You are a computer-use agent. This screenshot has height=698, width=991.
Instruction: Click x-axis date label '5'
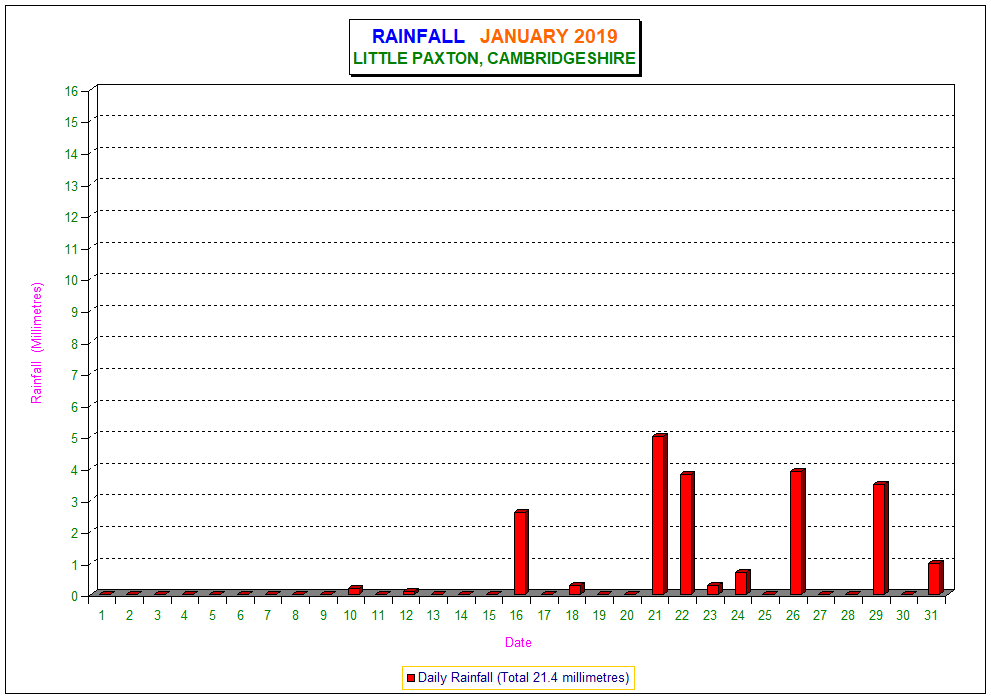coord(212,615)
